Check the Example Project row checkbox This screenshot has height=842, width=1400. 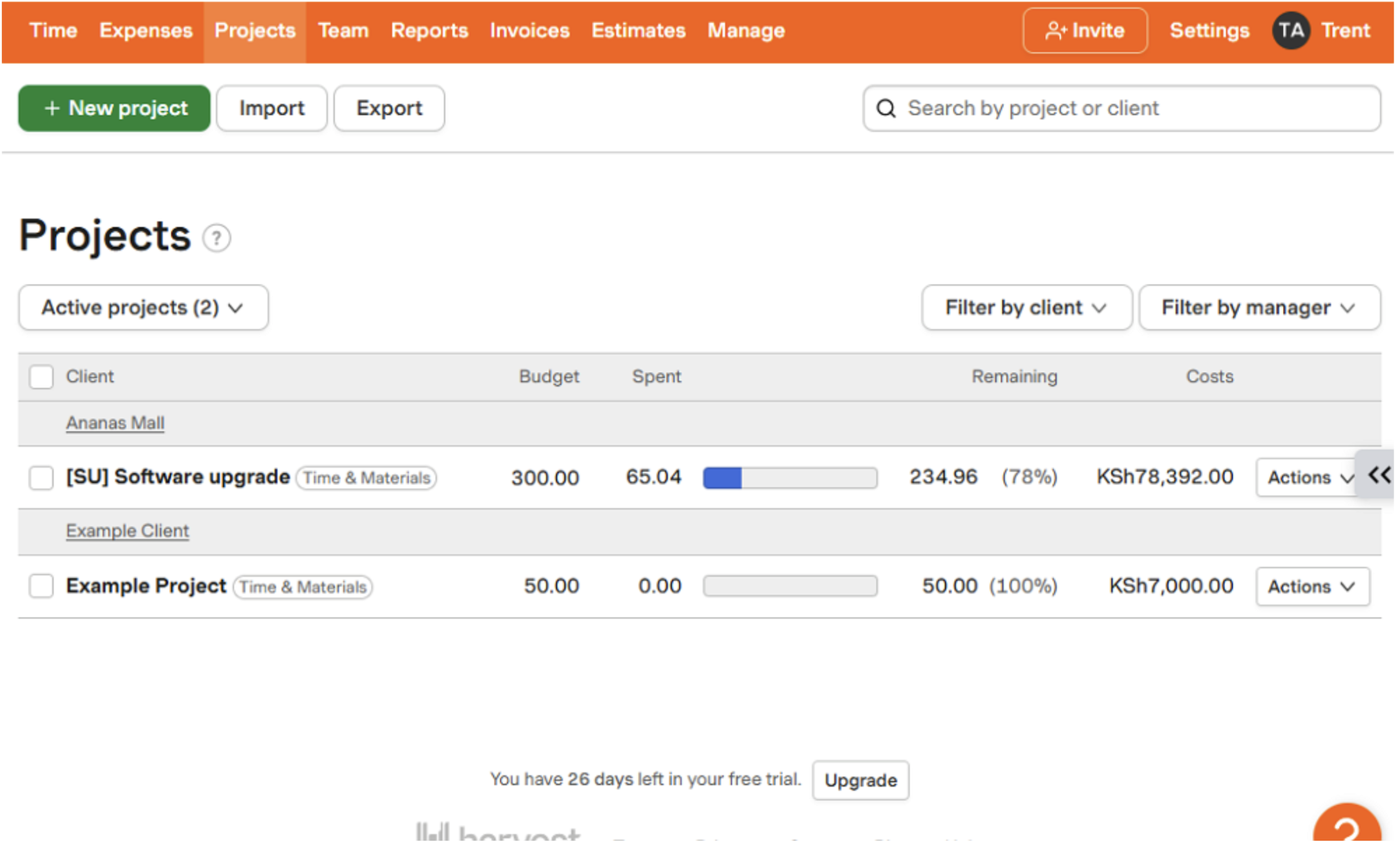tap(41, 586)
